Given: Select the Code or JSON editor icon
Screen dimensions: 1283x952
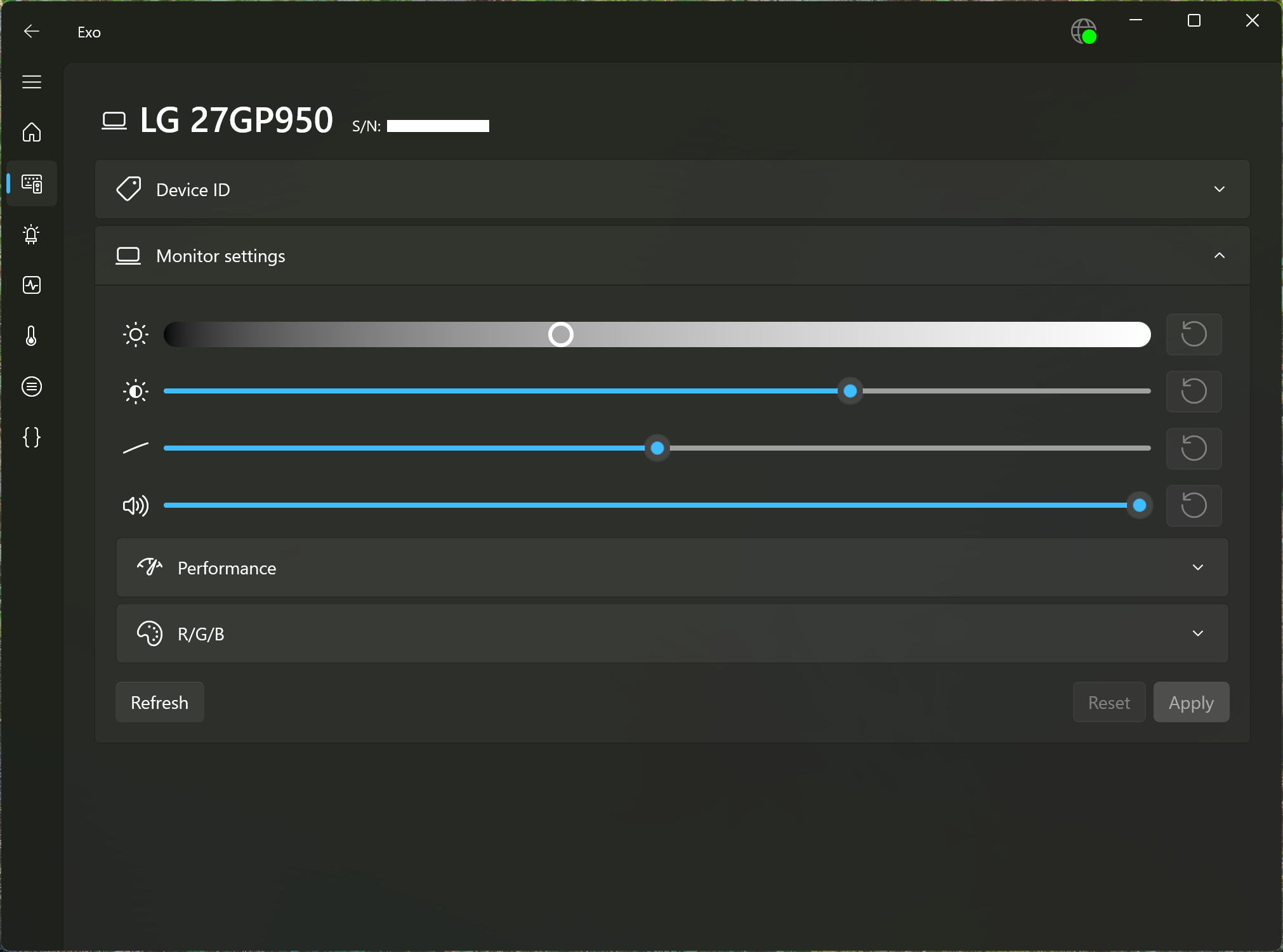Looking at the screenshot, I should pyautogui.click(x=31, y=436).
